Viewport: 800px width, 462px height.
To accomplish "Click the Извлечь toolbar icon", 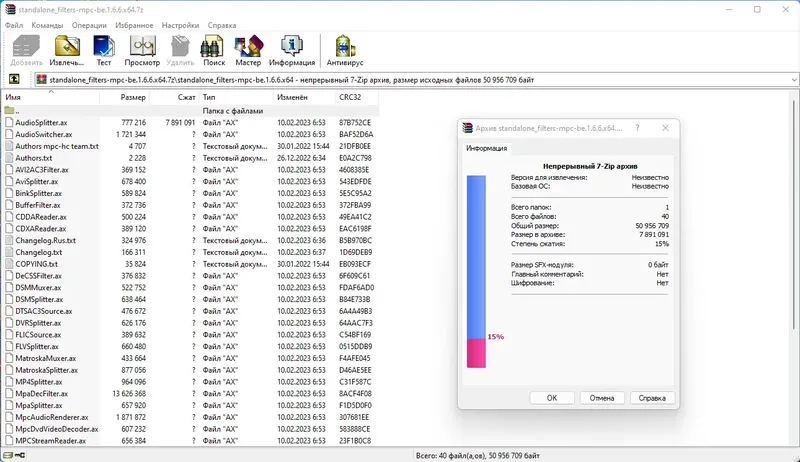I will [67, 50].
